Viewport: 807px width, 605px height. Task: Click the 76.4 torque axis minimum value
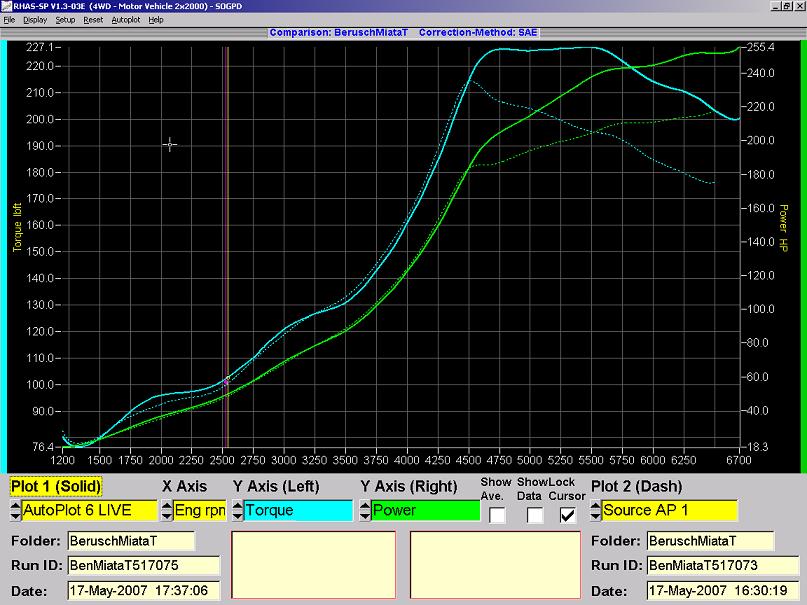click(43, 447)
